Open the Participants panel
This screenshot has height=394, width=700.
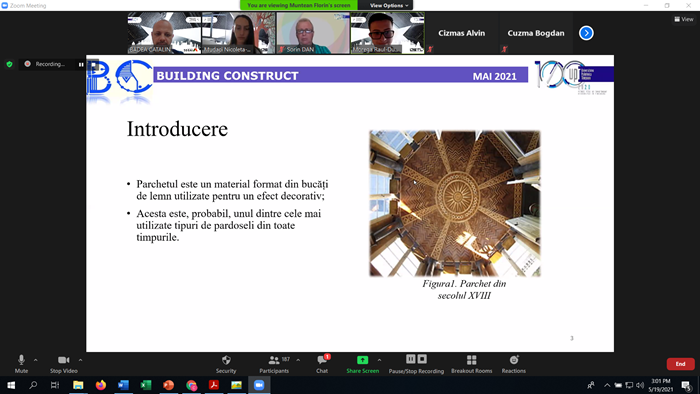point(274,364)
